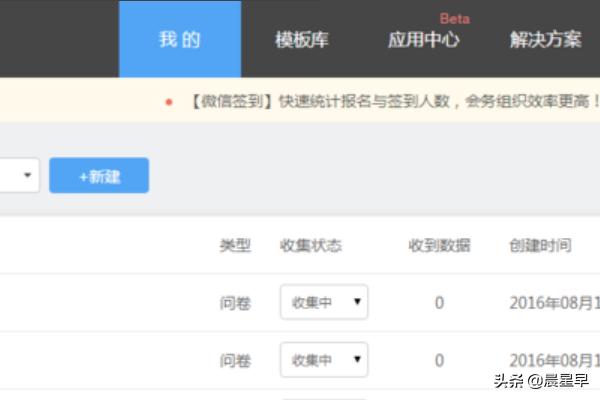Select the first row's 问卷 type cell
Viewport: 600px width, 400px height.
point(235,302)
